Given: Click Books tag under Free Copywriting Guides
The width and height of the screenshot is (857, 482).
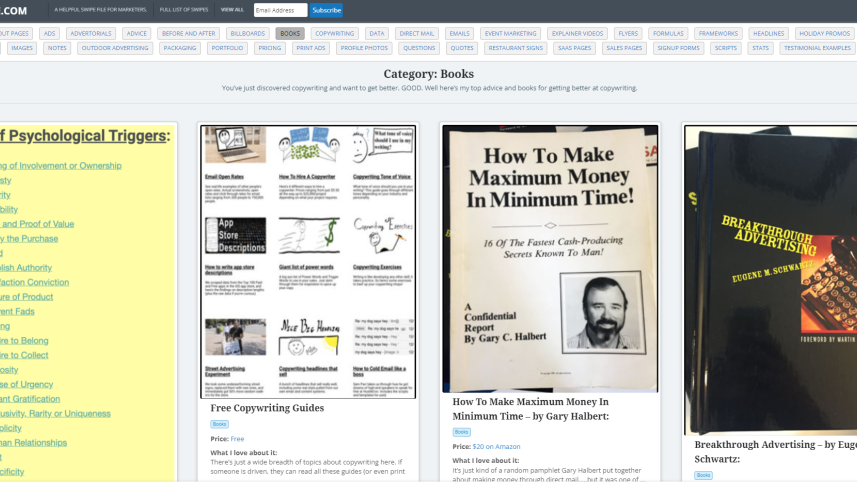Looking at the screenshot, I should 219,424.
